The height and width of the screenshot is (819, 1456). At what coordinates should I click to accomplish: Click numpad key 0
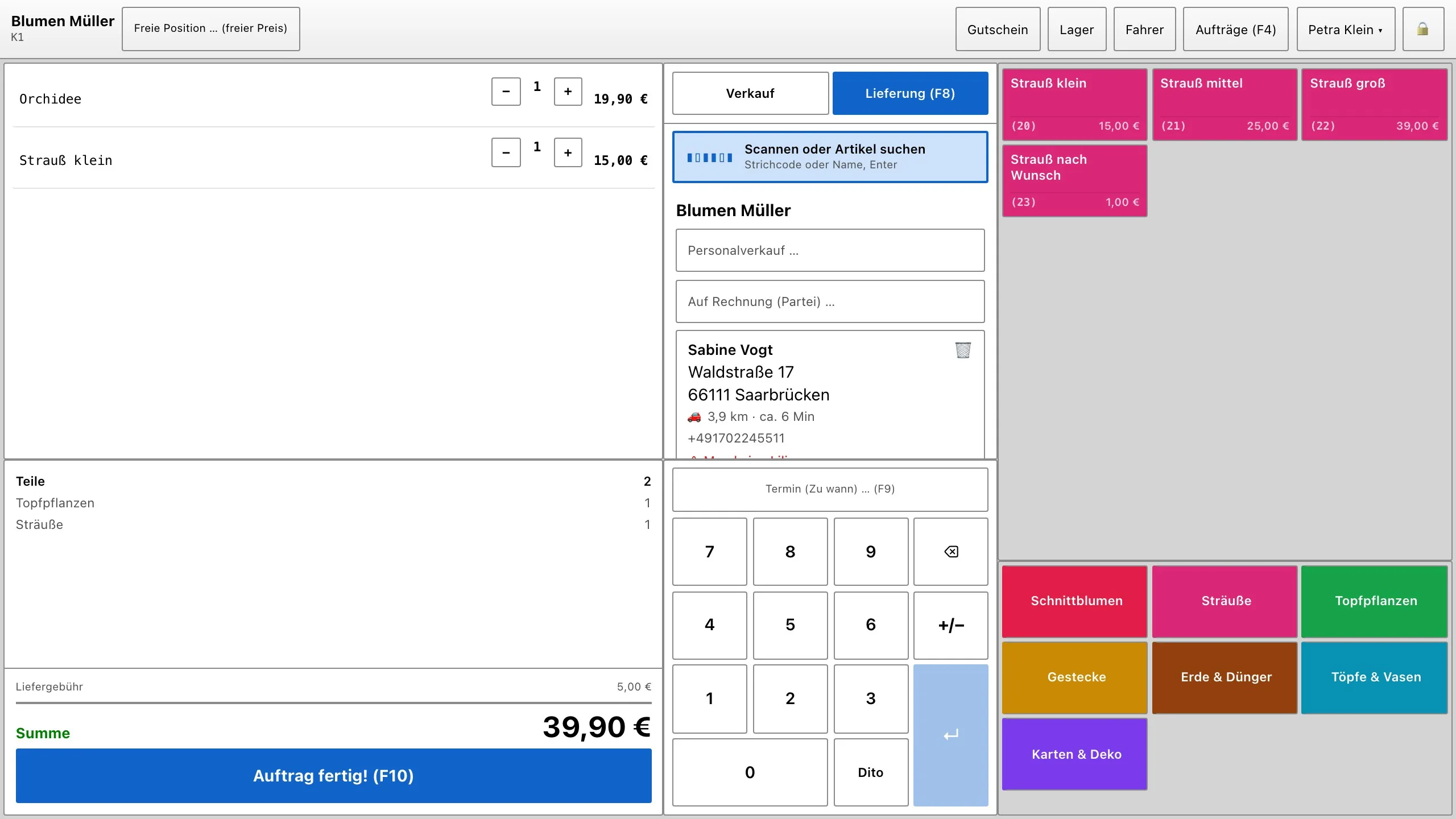(x=750, y=772)
